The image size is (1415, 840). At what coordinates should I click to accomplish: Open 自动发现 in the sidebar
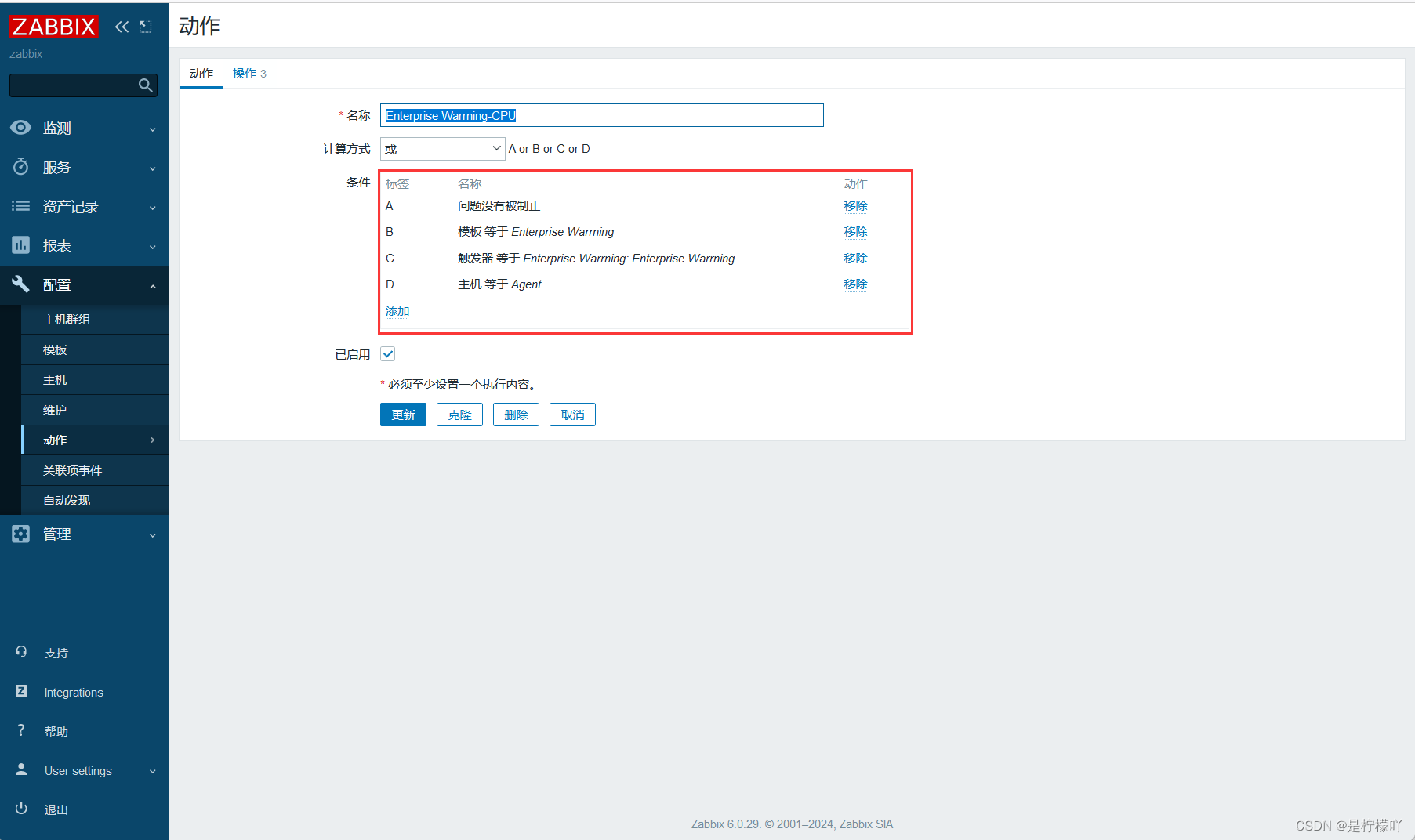point(95,500)
